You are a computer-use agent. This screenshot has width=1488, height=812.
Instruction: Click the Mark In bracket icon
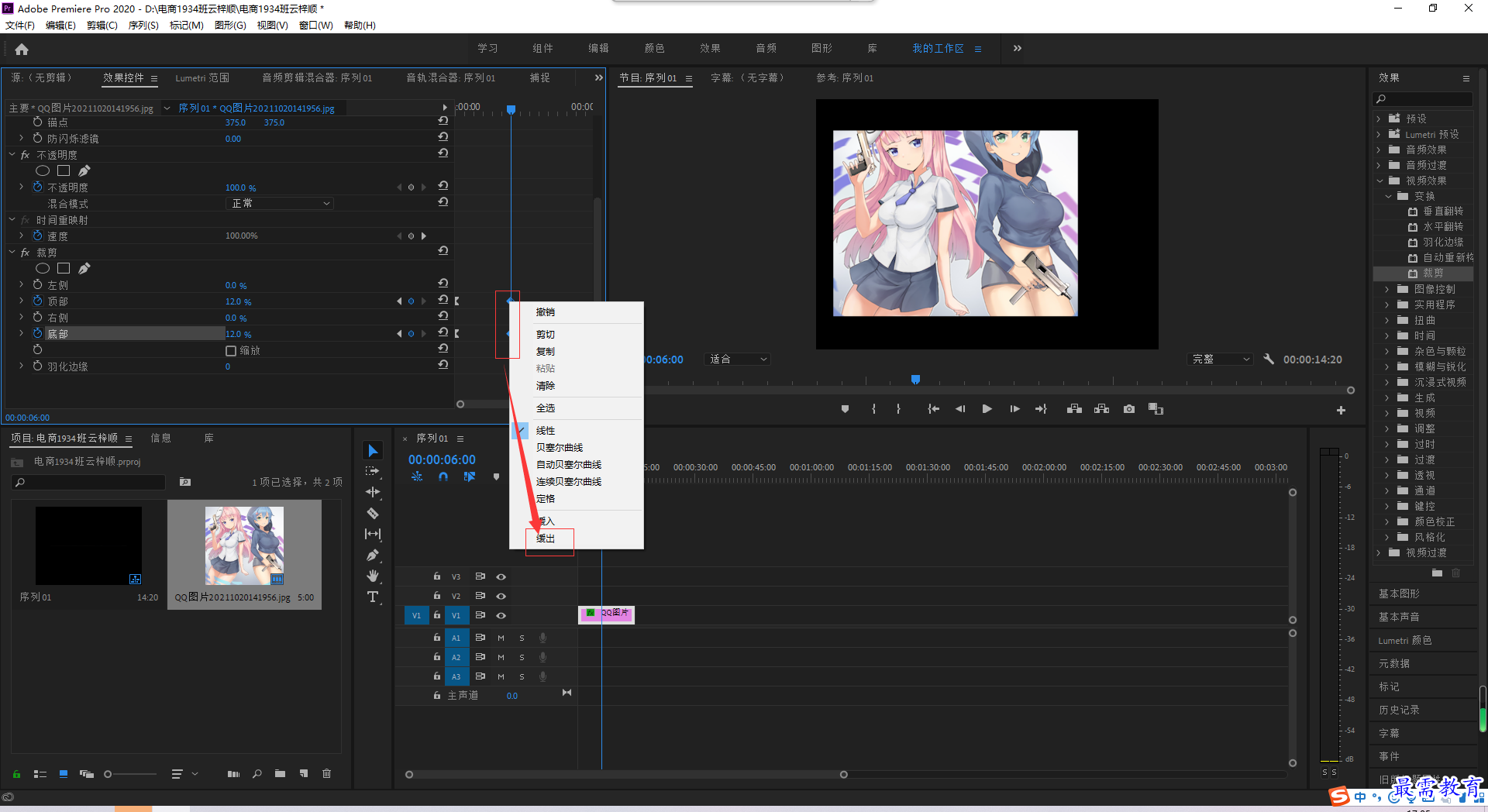click(873, 409)
